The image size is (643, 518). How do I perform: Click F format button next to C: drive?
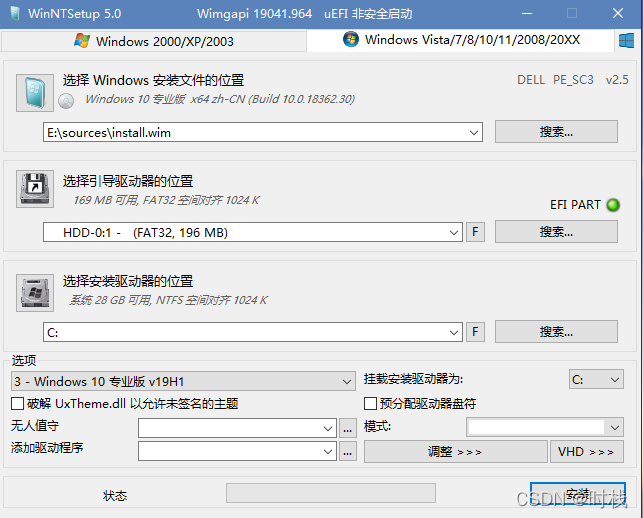(475, 332)
